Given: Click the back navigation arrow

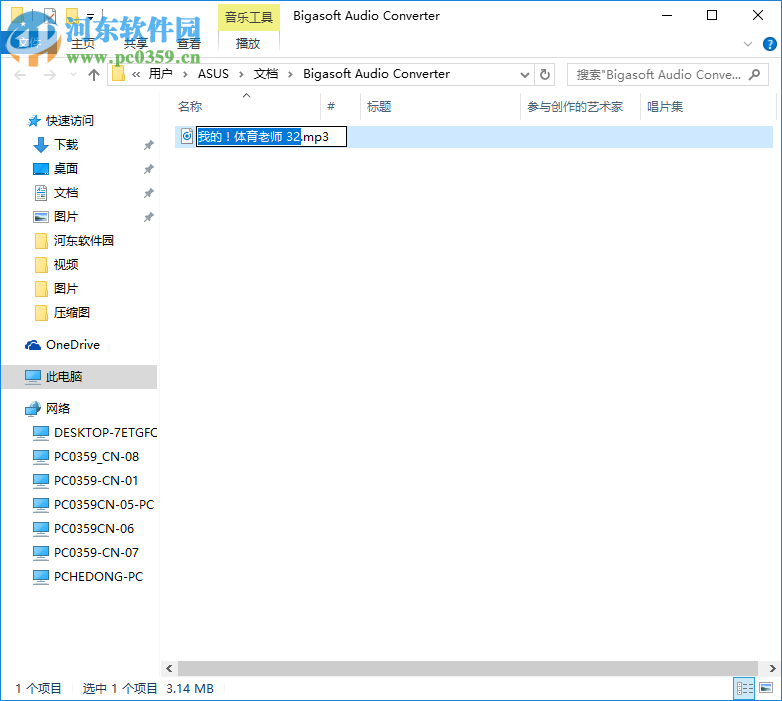Looking at the screenshot, I should (x=20, y=75).
